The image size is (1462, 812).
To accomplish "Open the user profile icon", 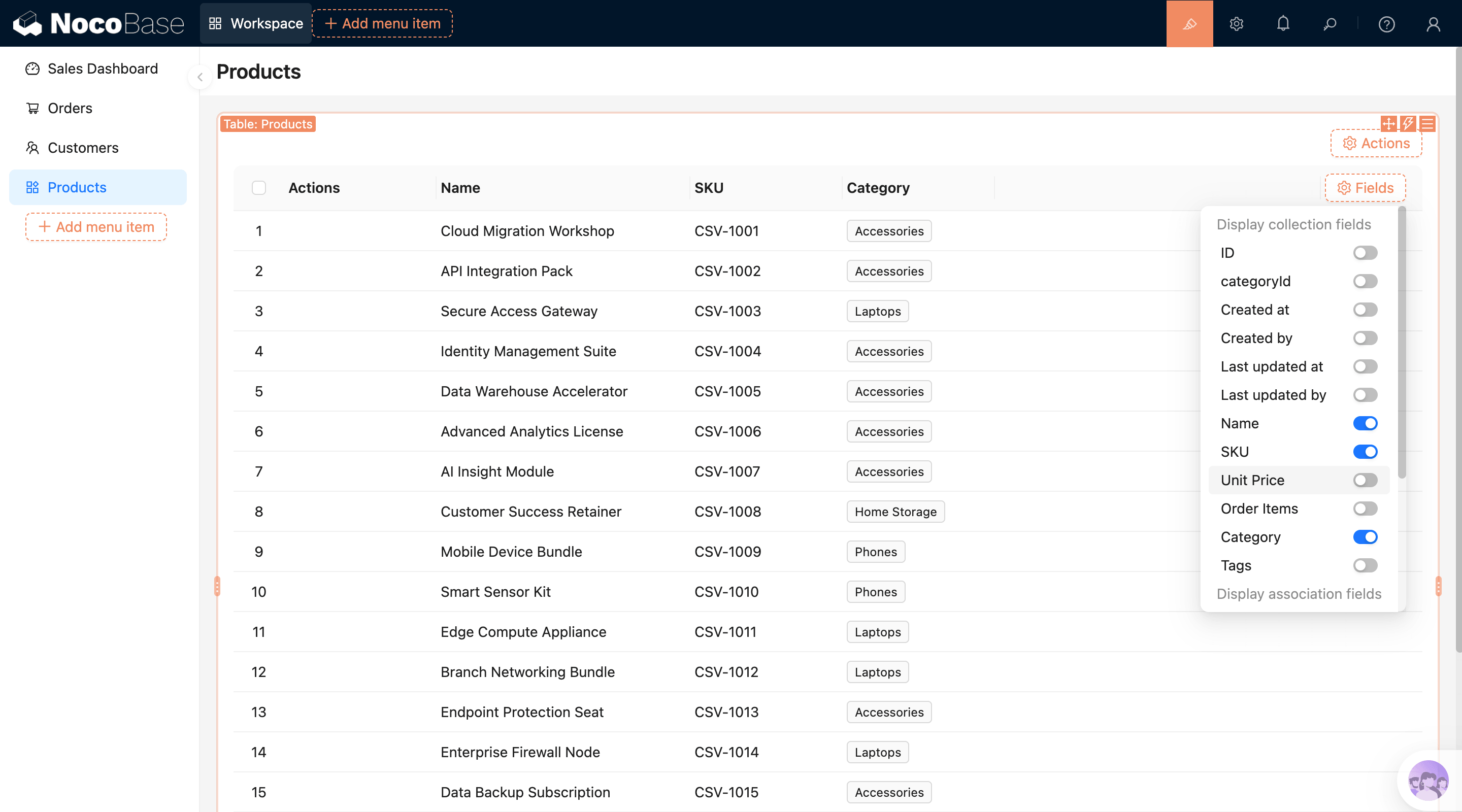I will (1433, 24).
